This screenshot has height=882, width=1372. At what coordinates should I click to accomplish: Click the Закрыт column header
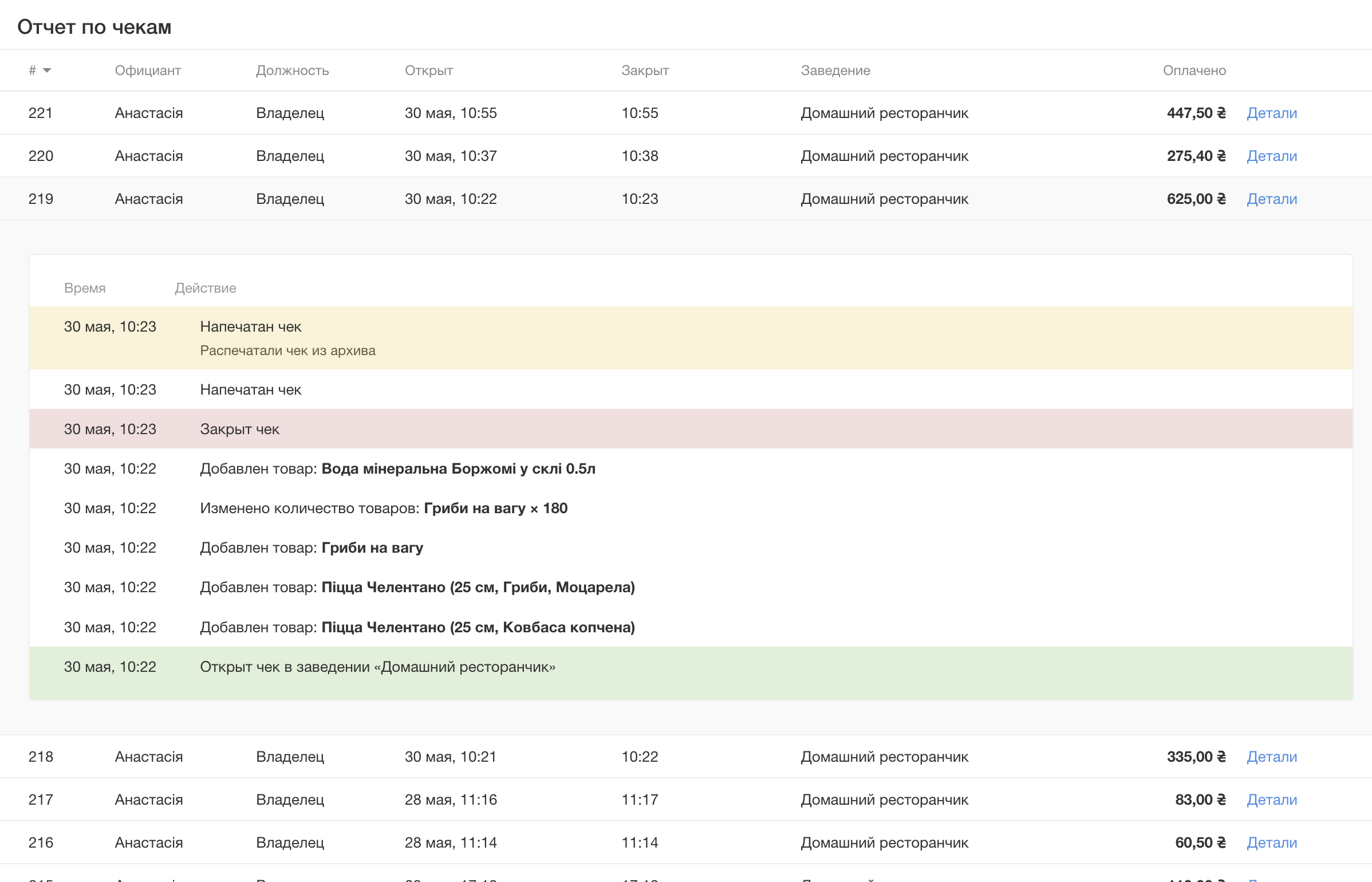[645, 70]
